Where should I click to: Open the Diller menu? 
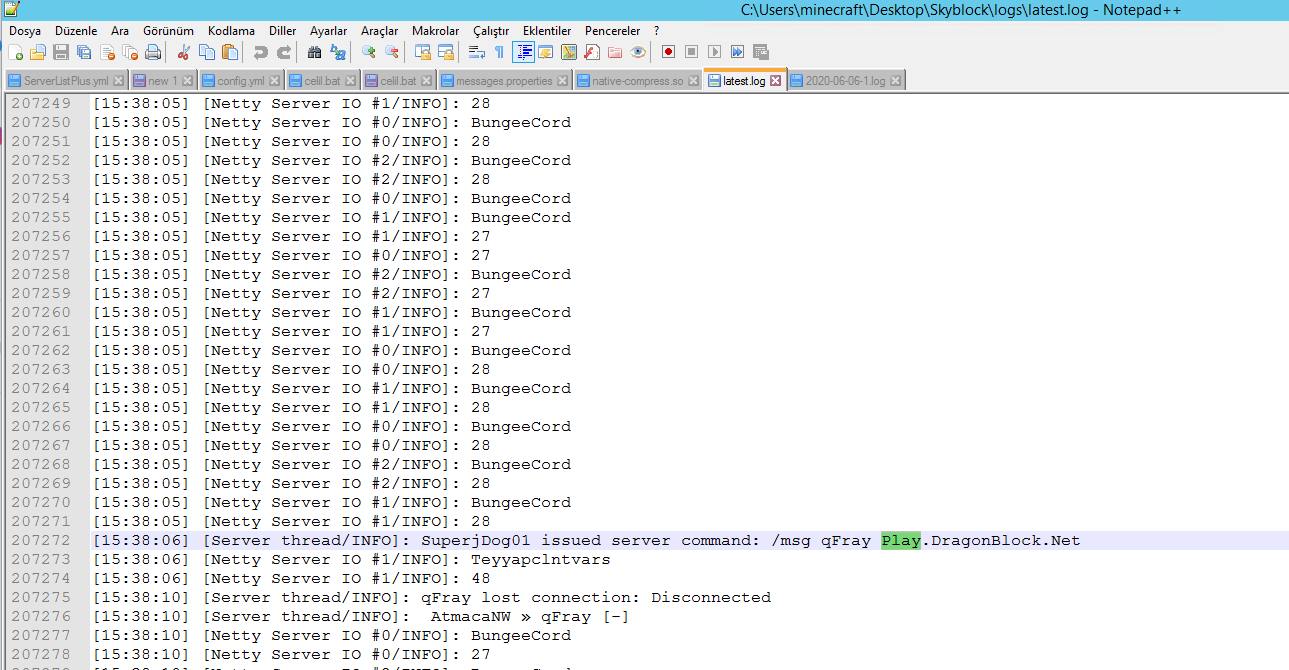[x=283, y=31]
